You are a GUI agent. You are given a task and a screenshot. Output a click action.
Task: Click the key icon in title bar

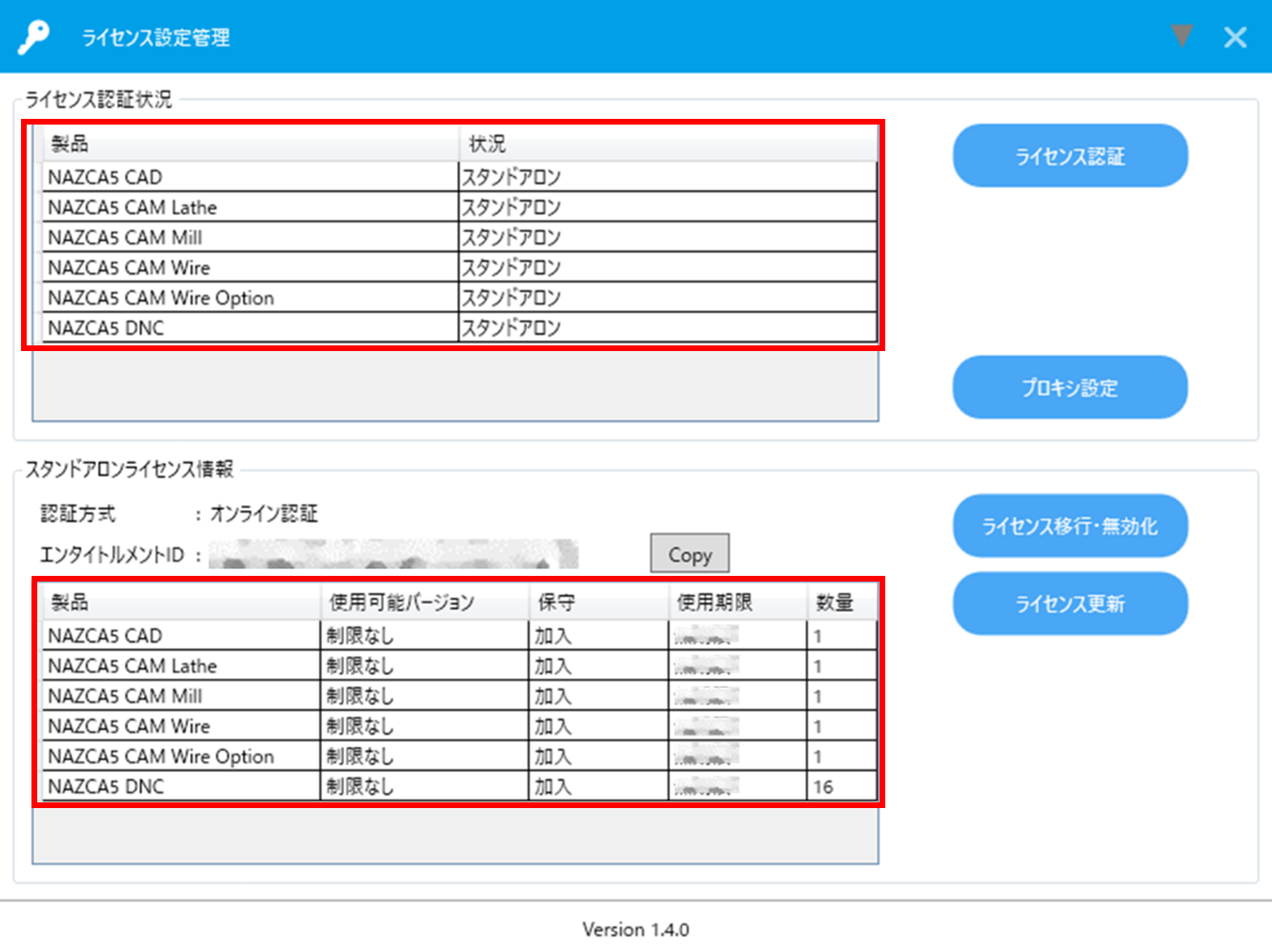tap(34, 37)
